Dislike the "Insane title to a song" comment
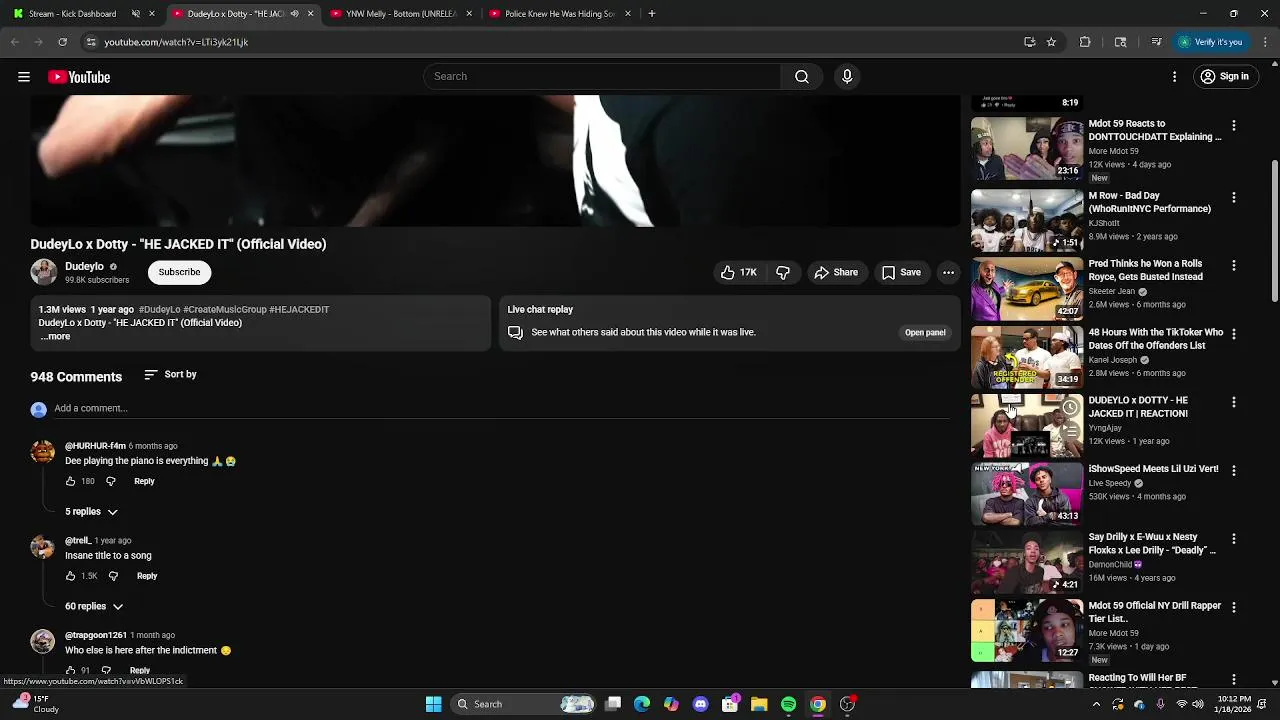The height and width of the screenshot is (720, 1280). coord(113,576)
